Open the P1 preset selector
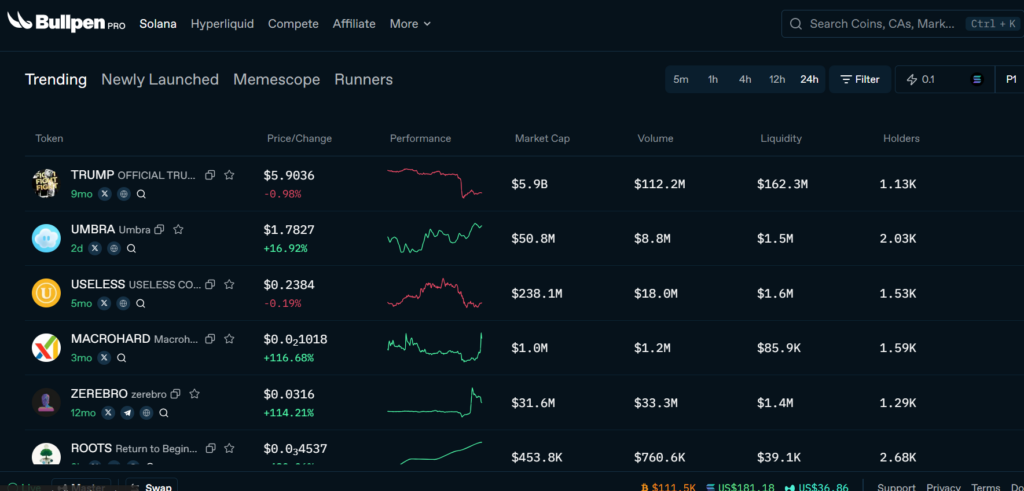 pyautogui.click(x=1010, y=79)
